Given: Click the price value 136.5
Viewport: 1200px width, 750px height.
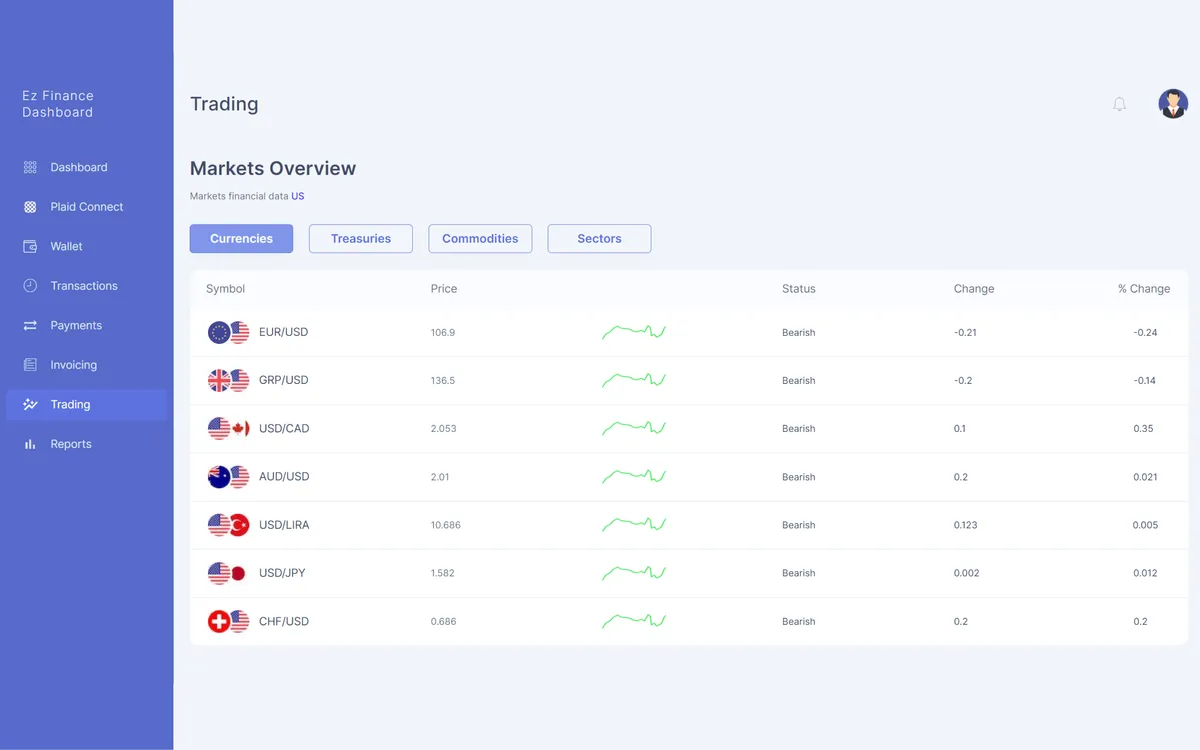Looking at the screenshot, I should click(443, 380).
